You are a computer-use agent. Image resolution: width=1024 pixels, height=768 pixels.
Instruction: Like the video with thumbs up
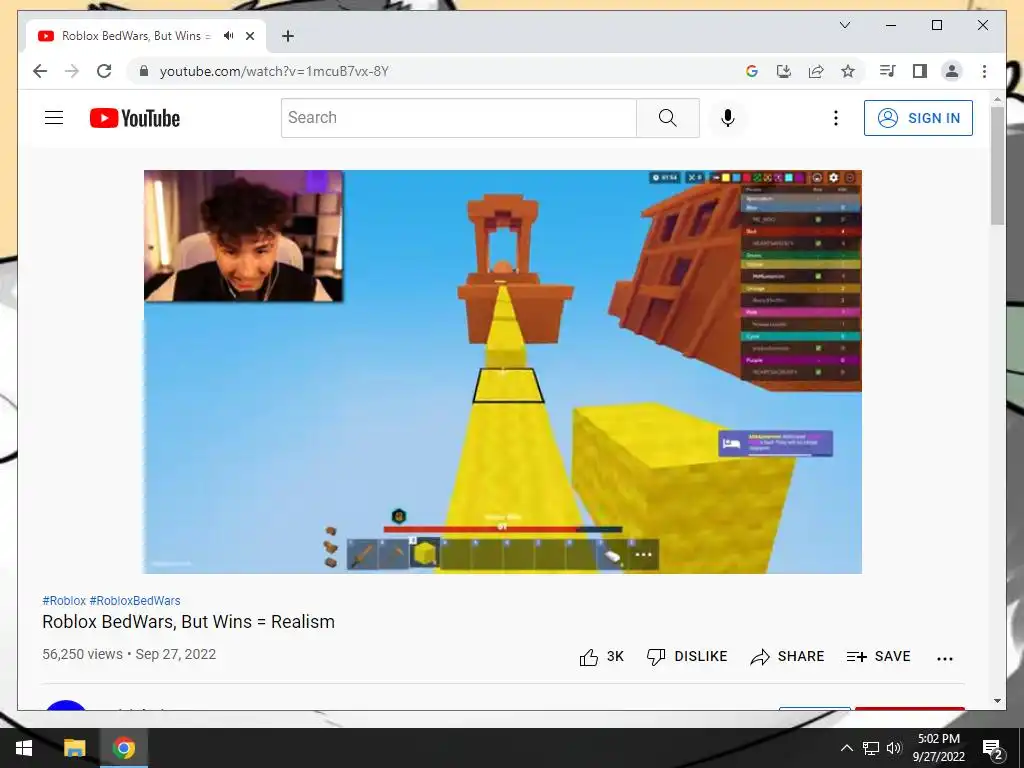pos(601,656)
